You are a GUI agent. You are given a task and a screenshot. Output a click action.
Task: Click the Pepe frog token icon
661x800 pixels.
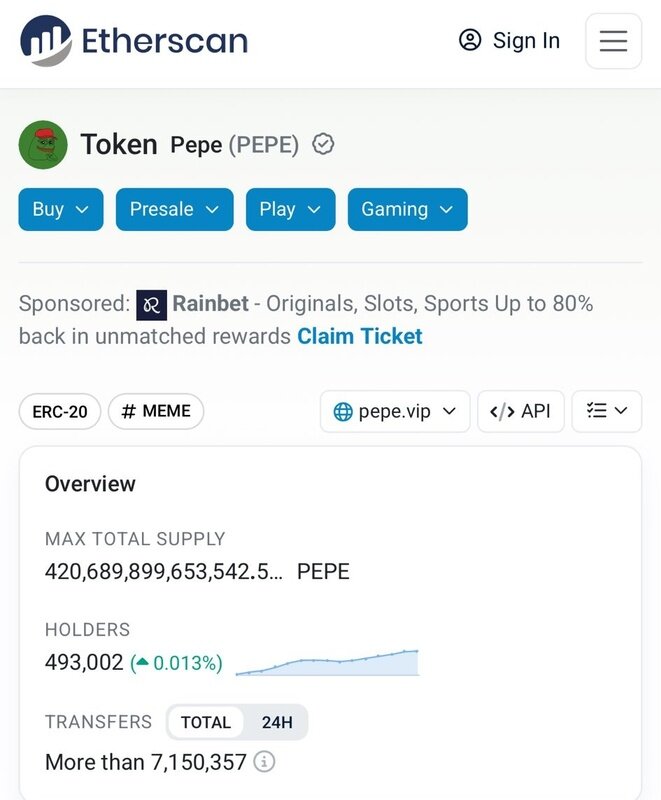(43, 145)
